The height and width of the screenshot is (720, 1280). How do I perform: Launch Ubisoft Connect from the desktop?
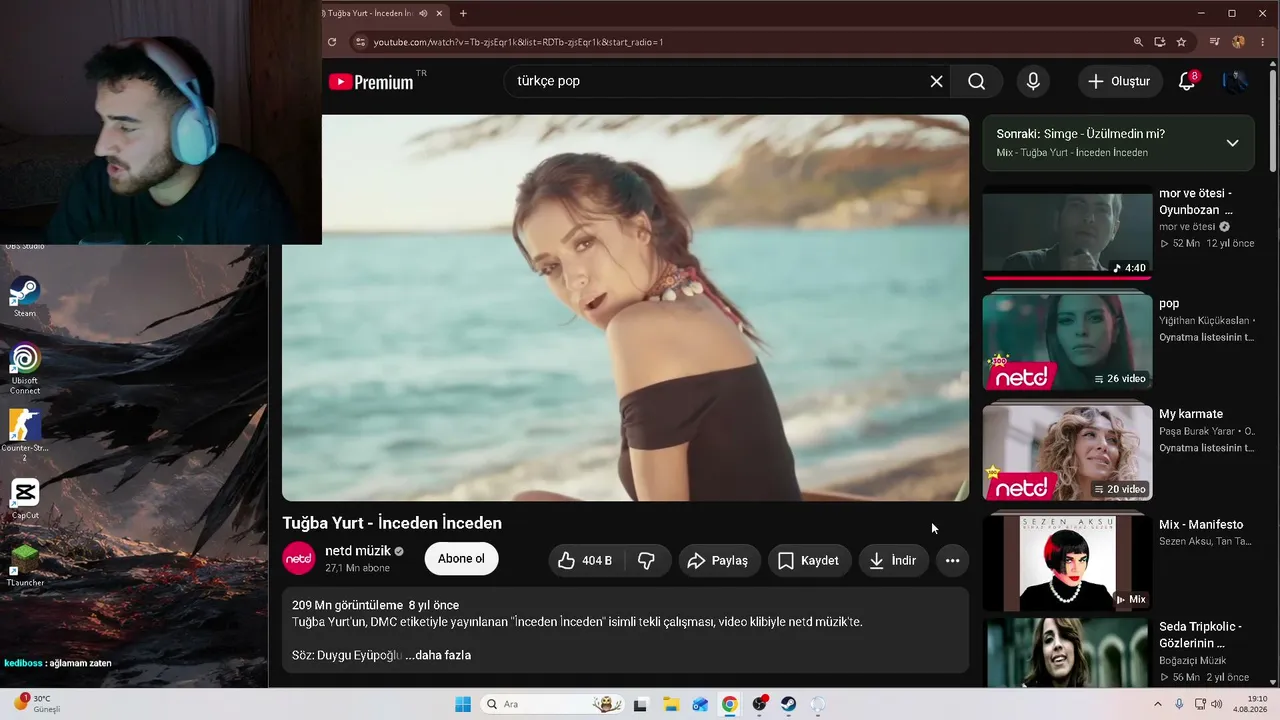pyautogui.click(x=25, y=369)
